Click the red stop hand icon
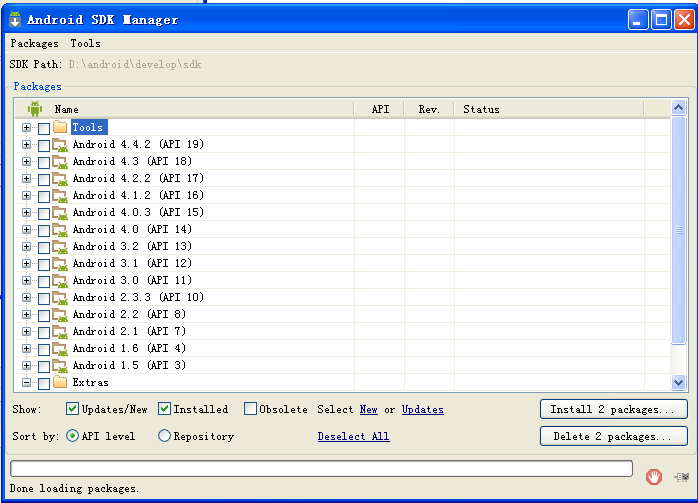The width and height of the screenshot is (698, 503). point(653,477)
